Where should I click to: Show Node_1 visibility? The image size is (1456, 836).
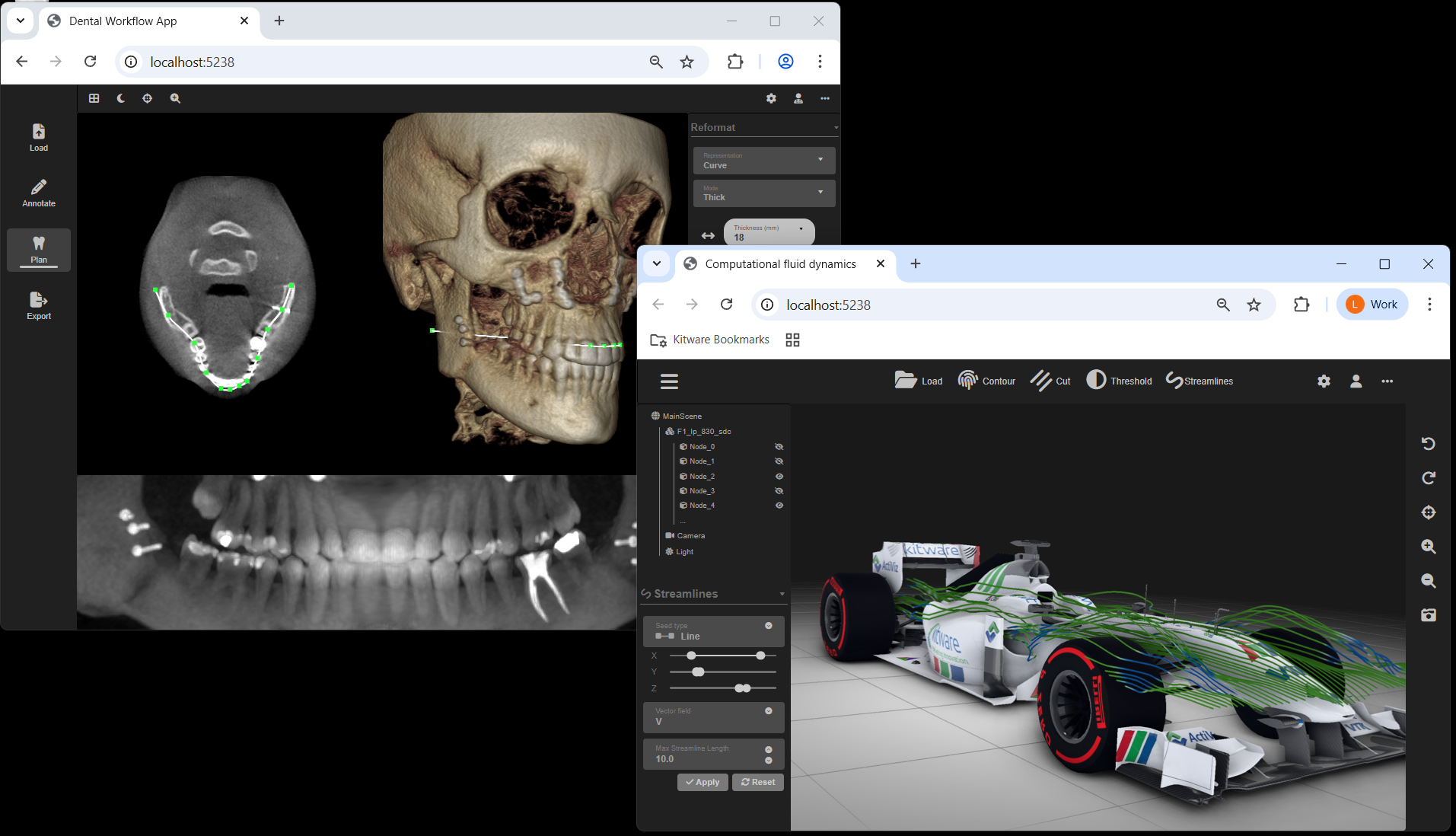coord(779,461)
